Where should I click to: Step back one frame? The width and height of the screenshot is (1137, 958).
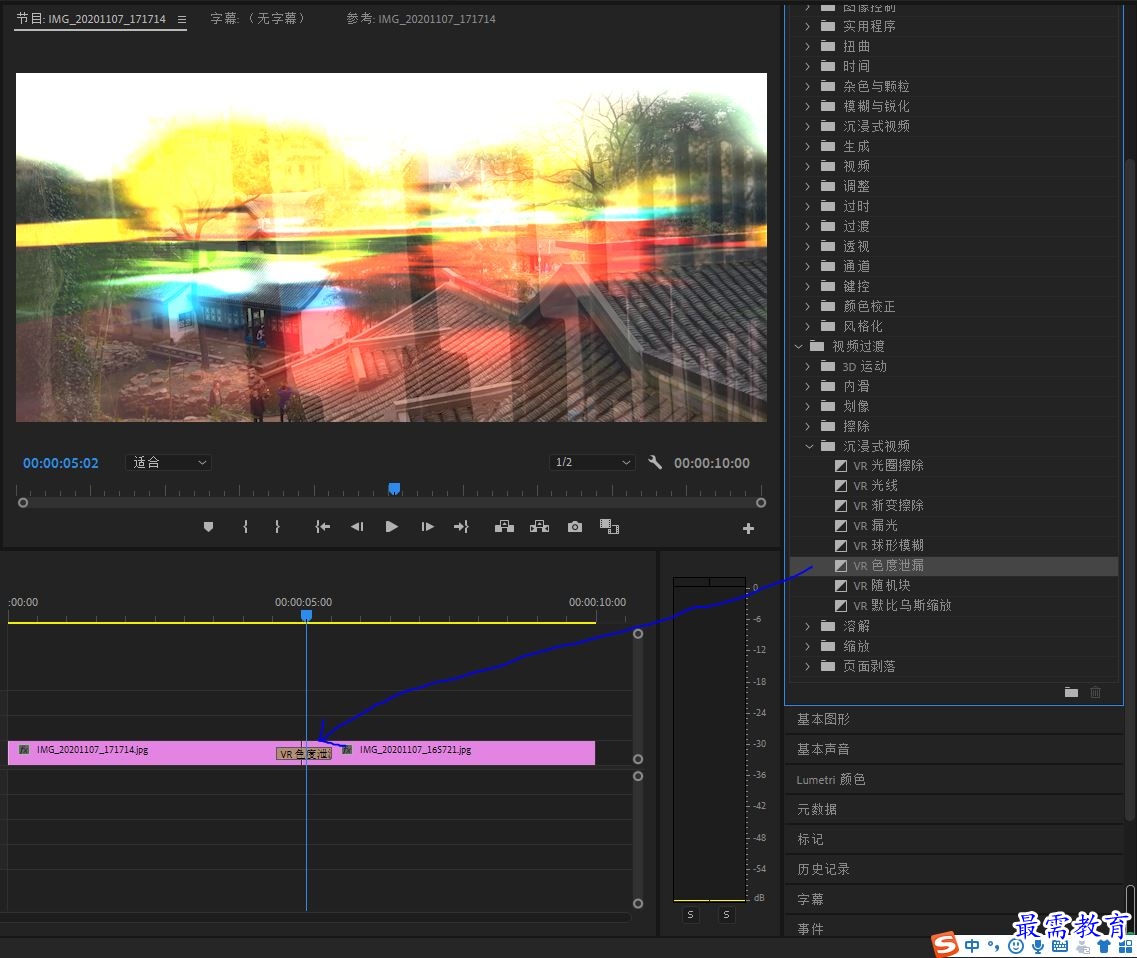click(x=357, y=527)
